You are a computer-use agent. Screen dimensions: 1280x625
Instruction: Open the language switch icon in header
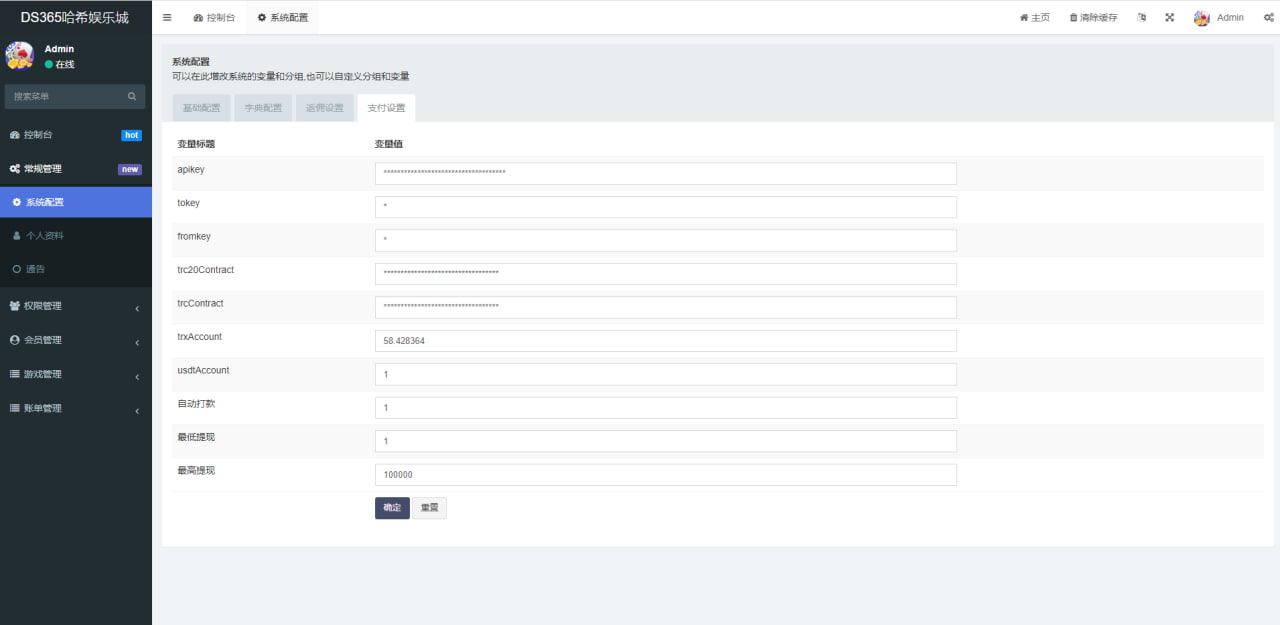tap(1142, 18)
